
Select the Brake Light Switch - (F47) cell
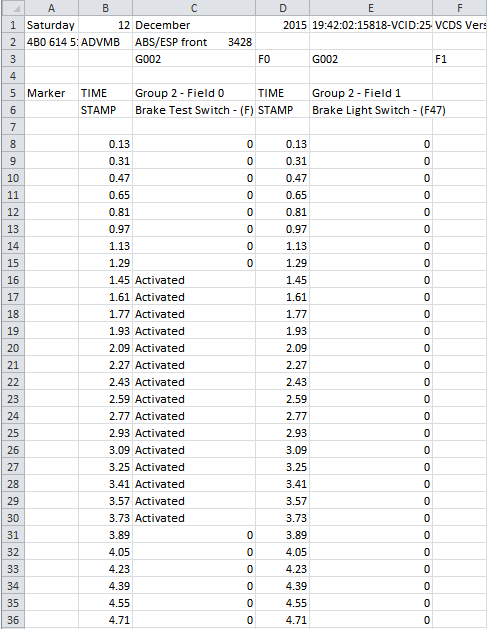[x=371, y=110]
